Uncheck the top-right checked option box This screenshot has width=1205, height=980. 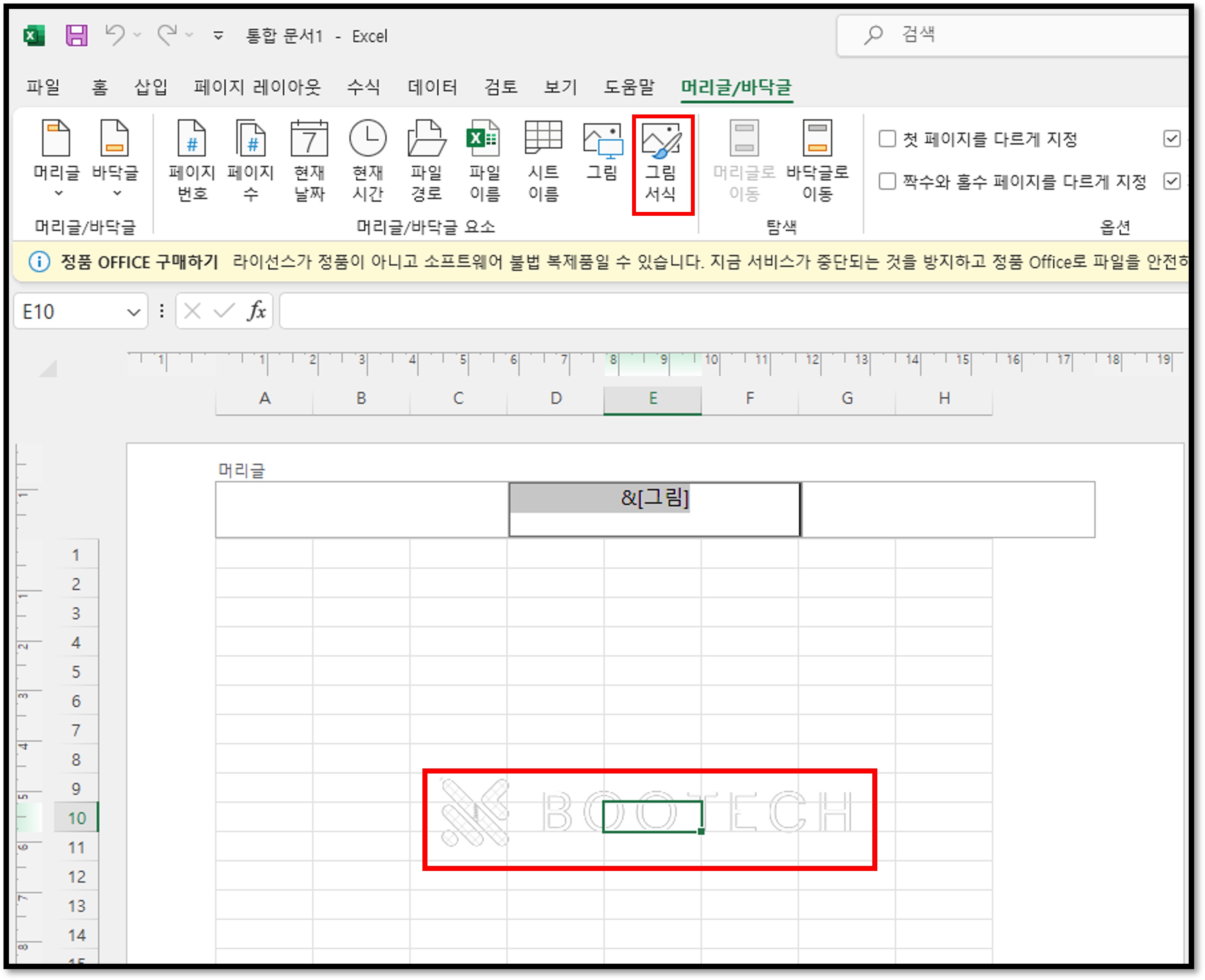coord(1172,139)
